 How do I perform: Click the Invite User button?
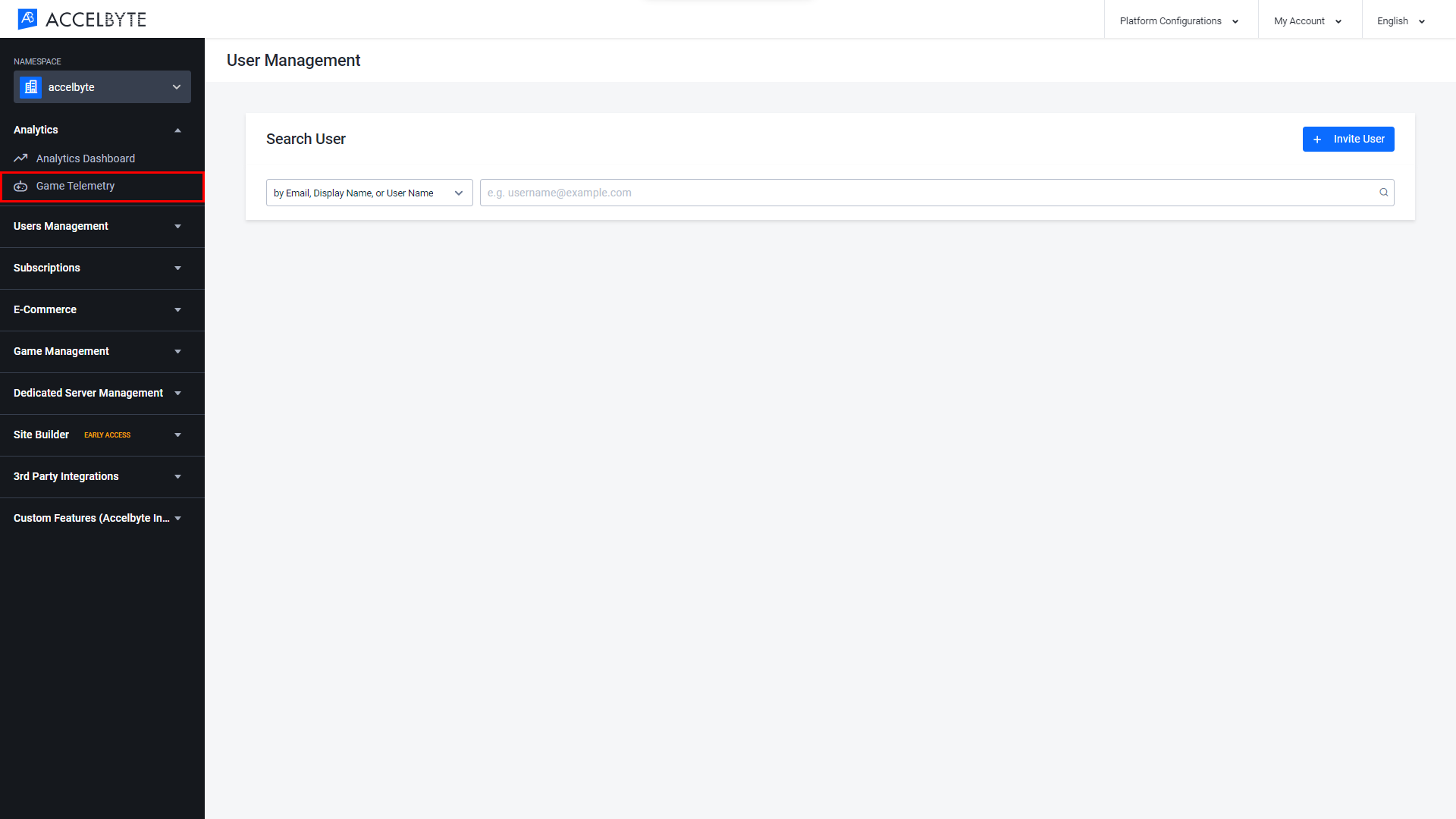(1349, 139)
